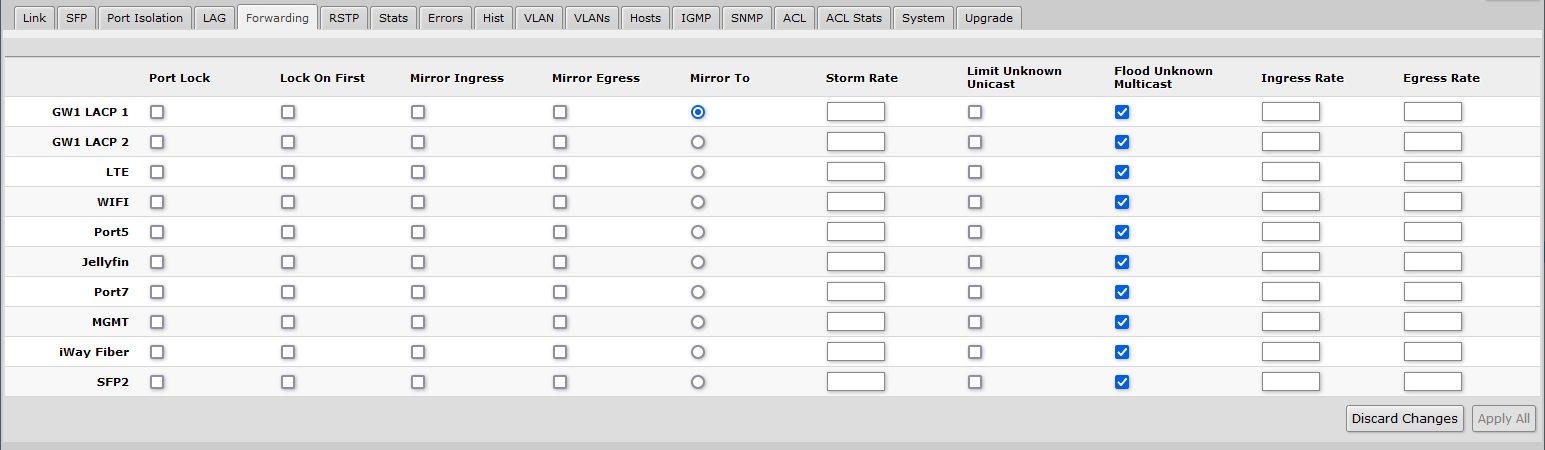Uncheck Flood Unknown Multicast for SFP2
The height and width of the screenshot is (450, 1545).
click(x=1122, y=382)
